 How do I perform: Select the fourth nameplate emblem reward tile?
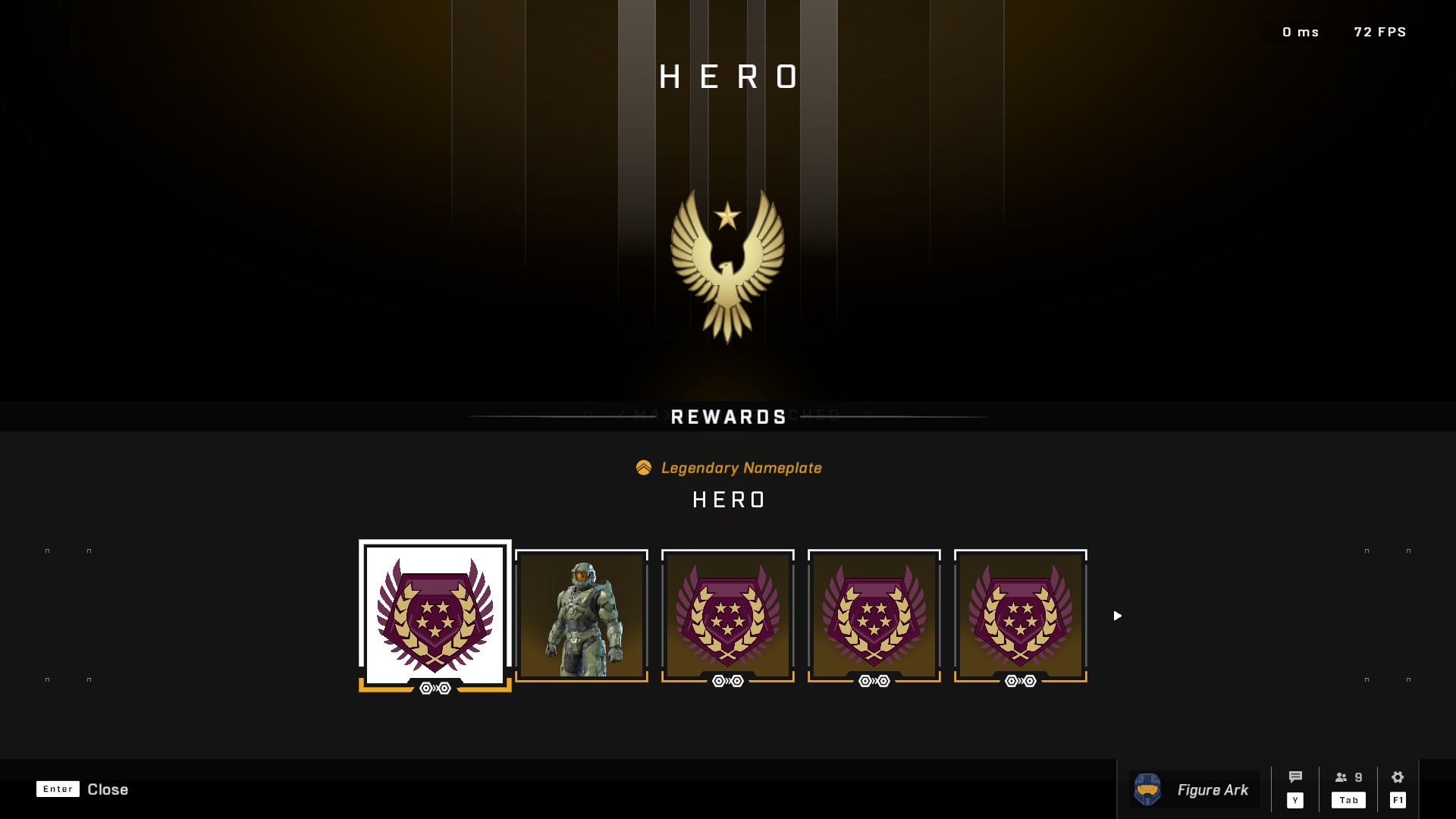click(x=874, y=616)
